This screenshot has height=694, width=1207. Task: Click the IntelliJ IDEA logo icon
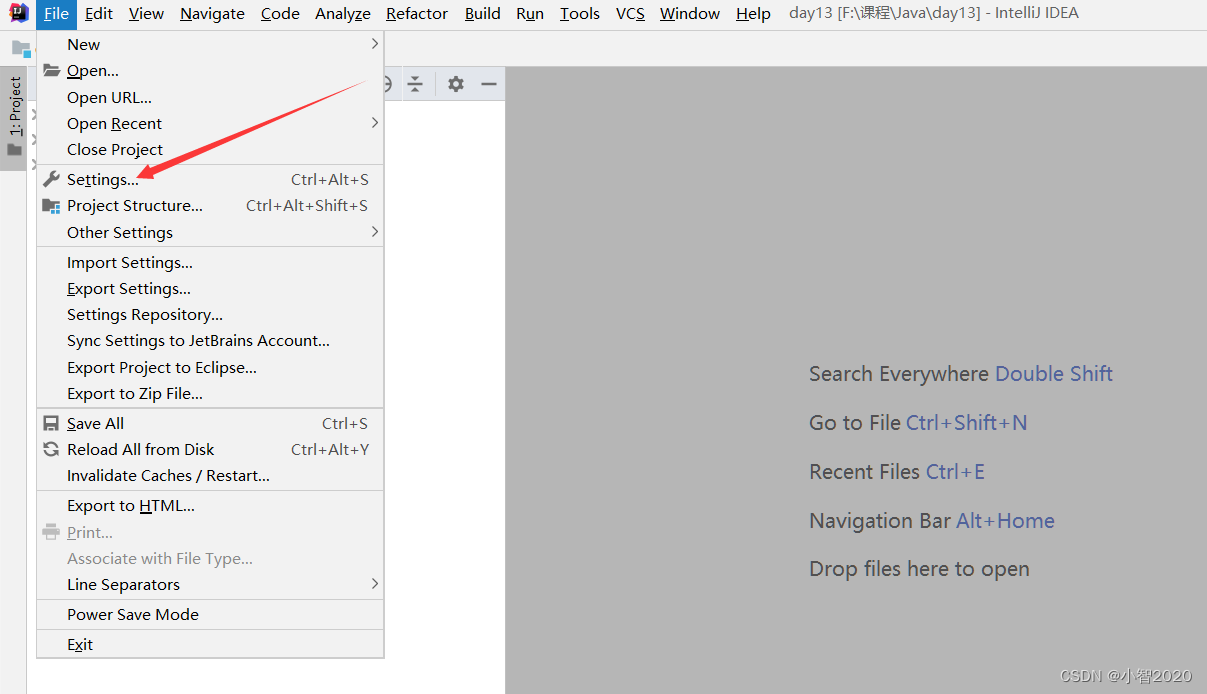pos(19,13)
